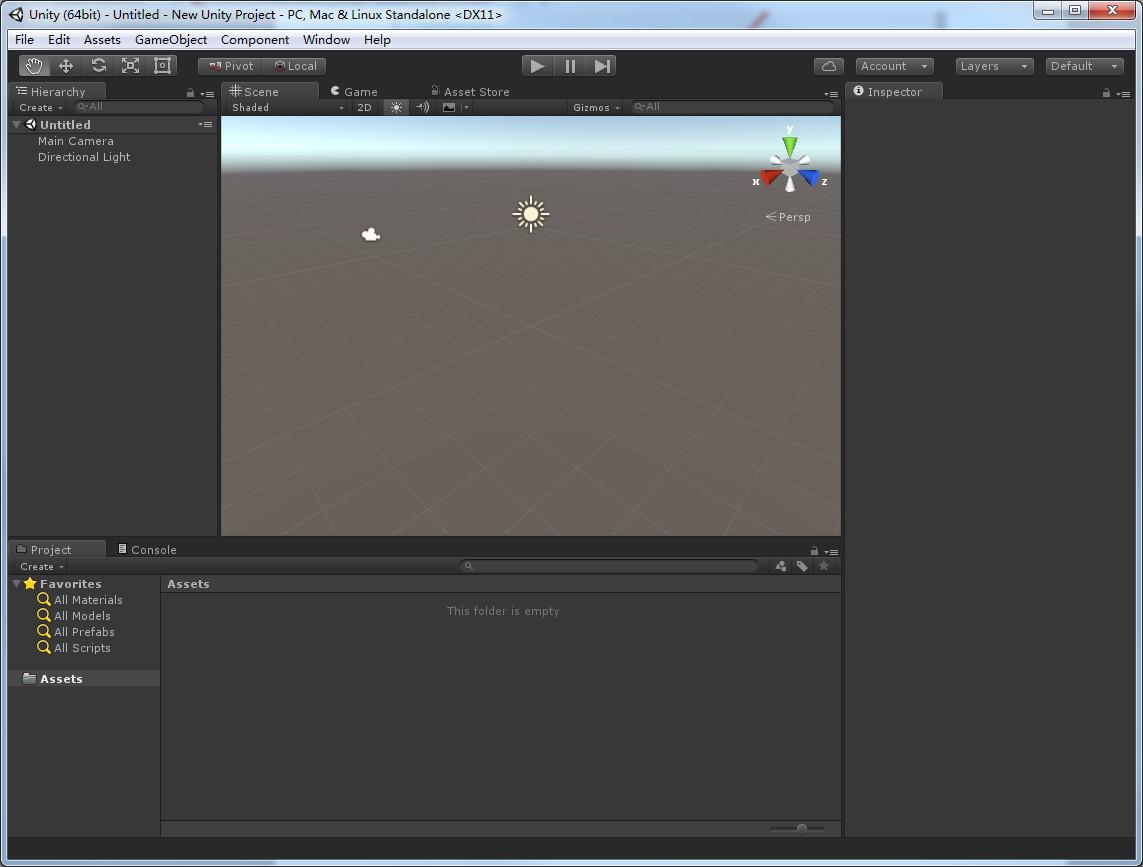Open scene effects dropdown arrow
This screenshot has height=867, width=1143.
[x=466, y=108]
